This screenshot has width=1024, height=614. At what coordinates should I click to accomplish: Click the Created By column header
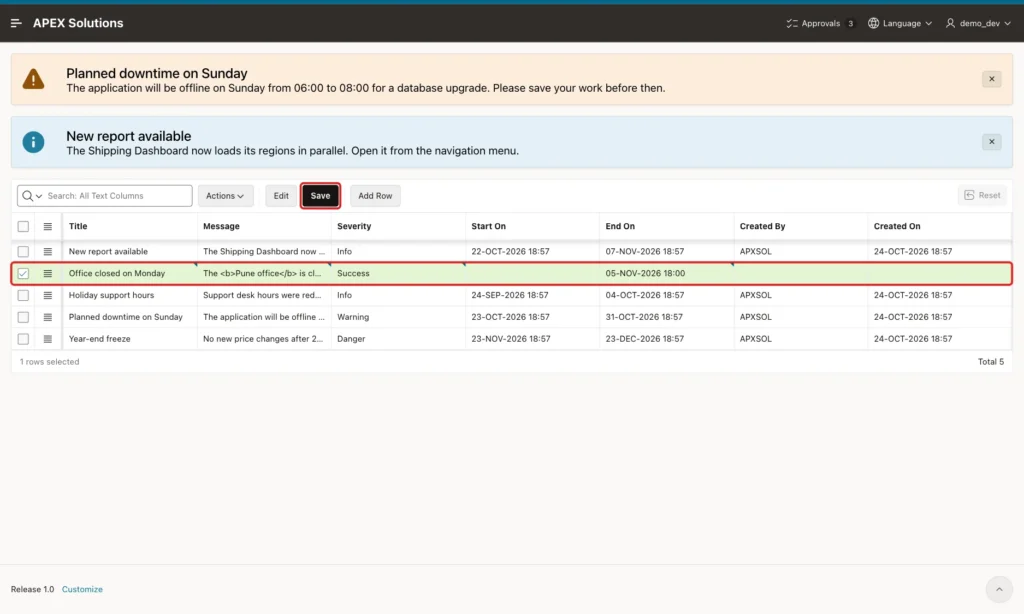tap(801, 226)
